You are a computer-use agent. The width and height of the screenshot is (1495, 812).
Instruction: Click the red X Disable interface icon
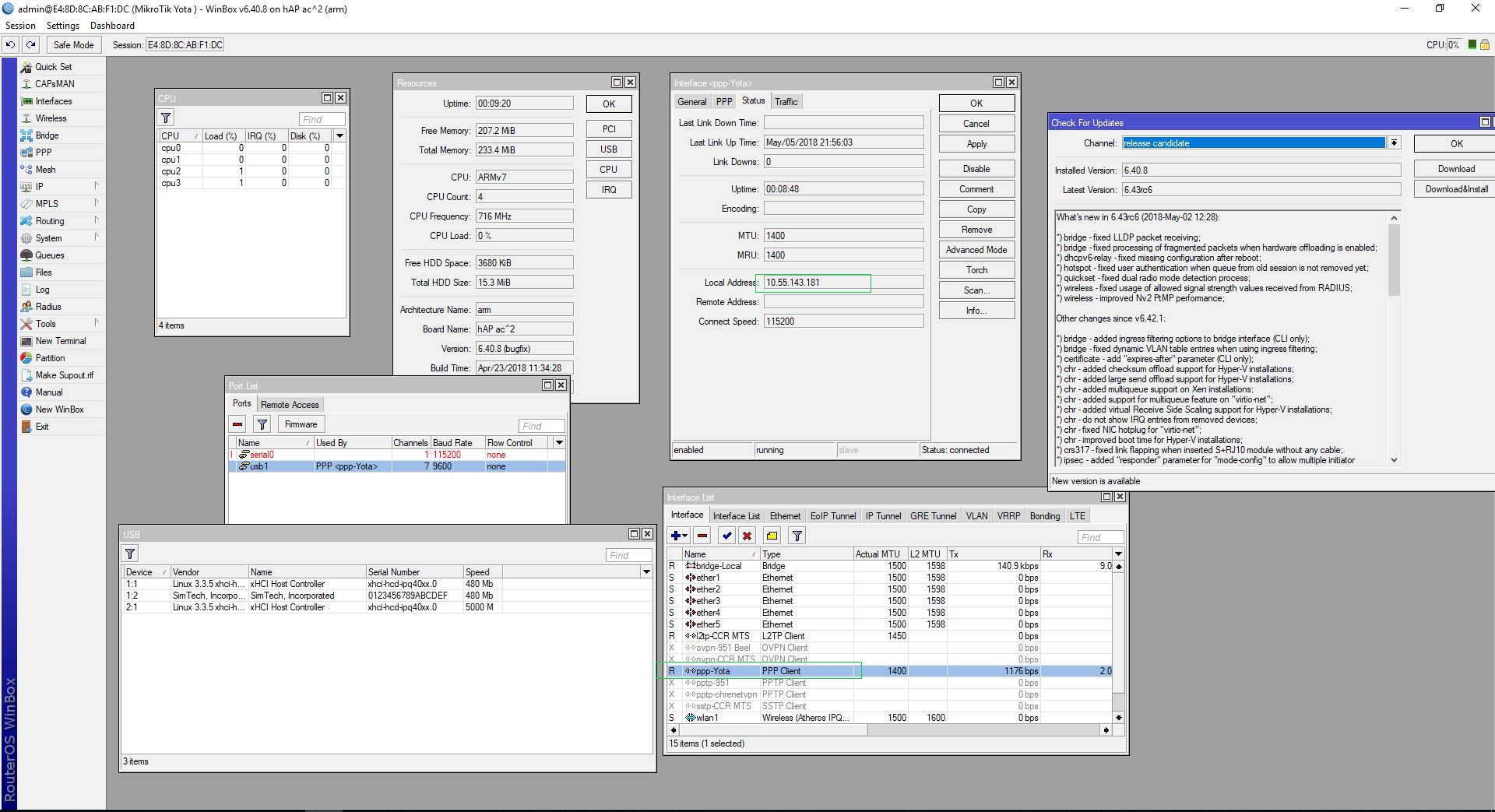747,536
